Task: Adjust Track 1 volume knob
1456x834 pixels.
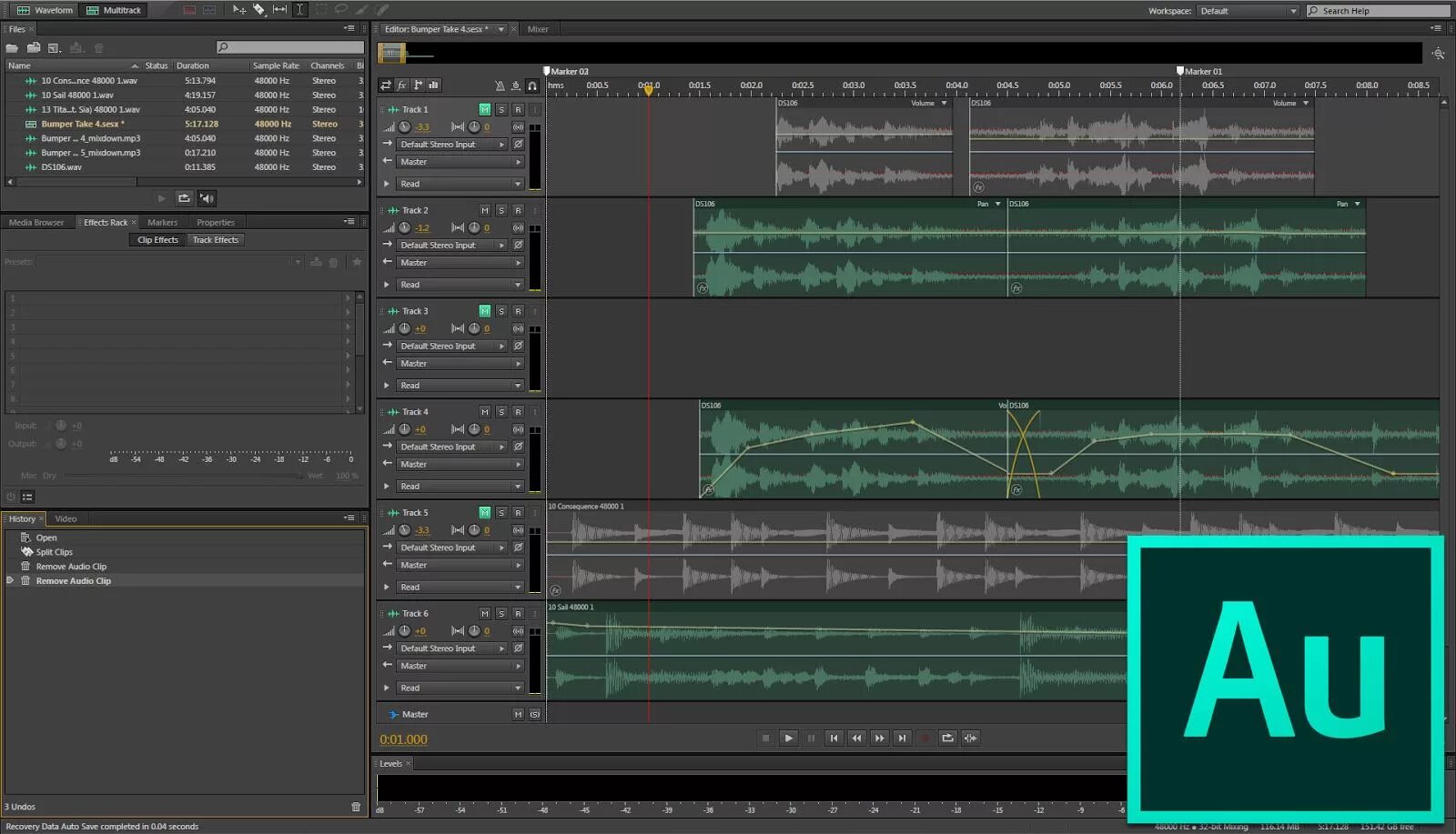Action: coord(405,127)
